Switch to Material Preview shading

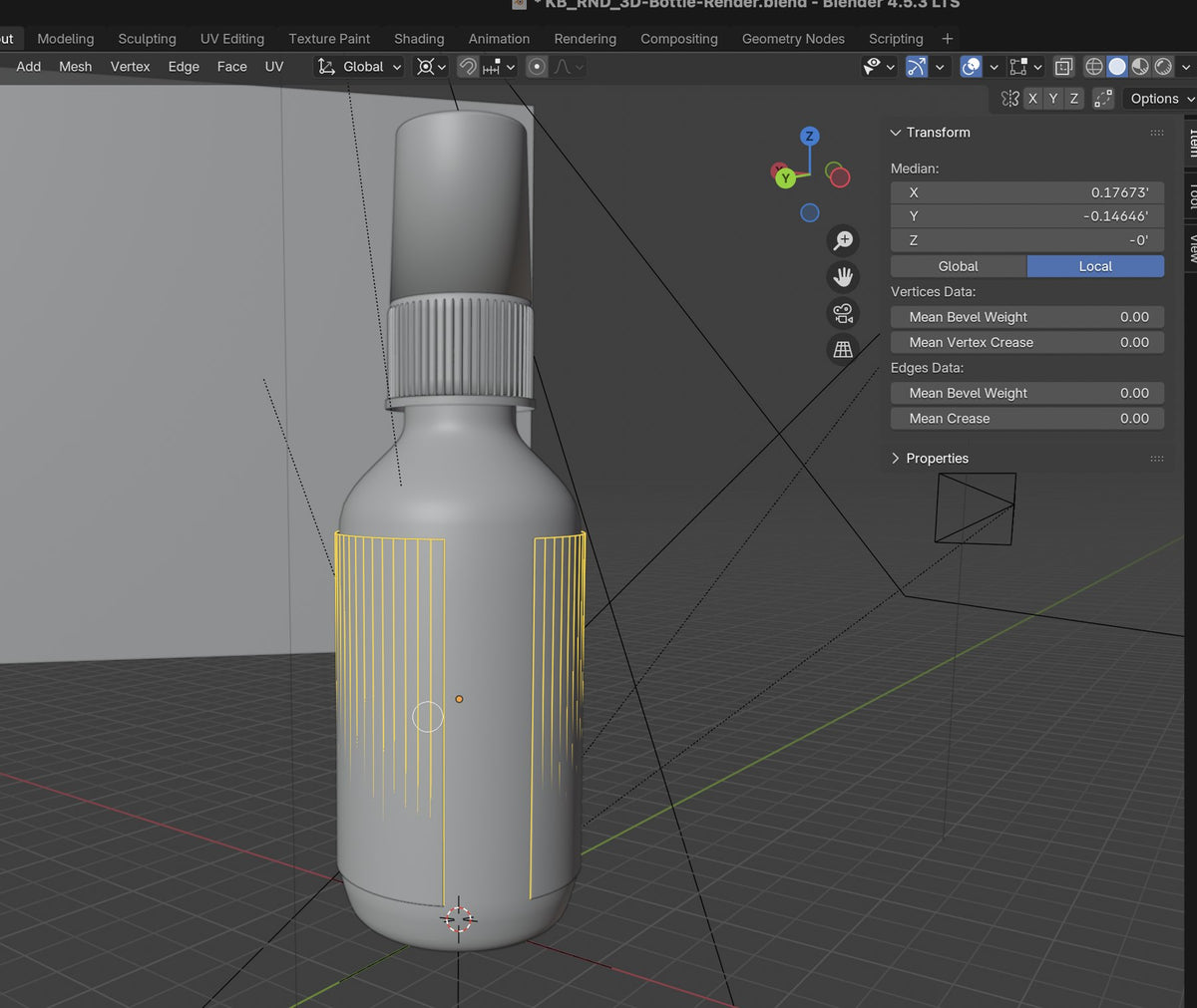(x=1140, y=67)
